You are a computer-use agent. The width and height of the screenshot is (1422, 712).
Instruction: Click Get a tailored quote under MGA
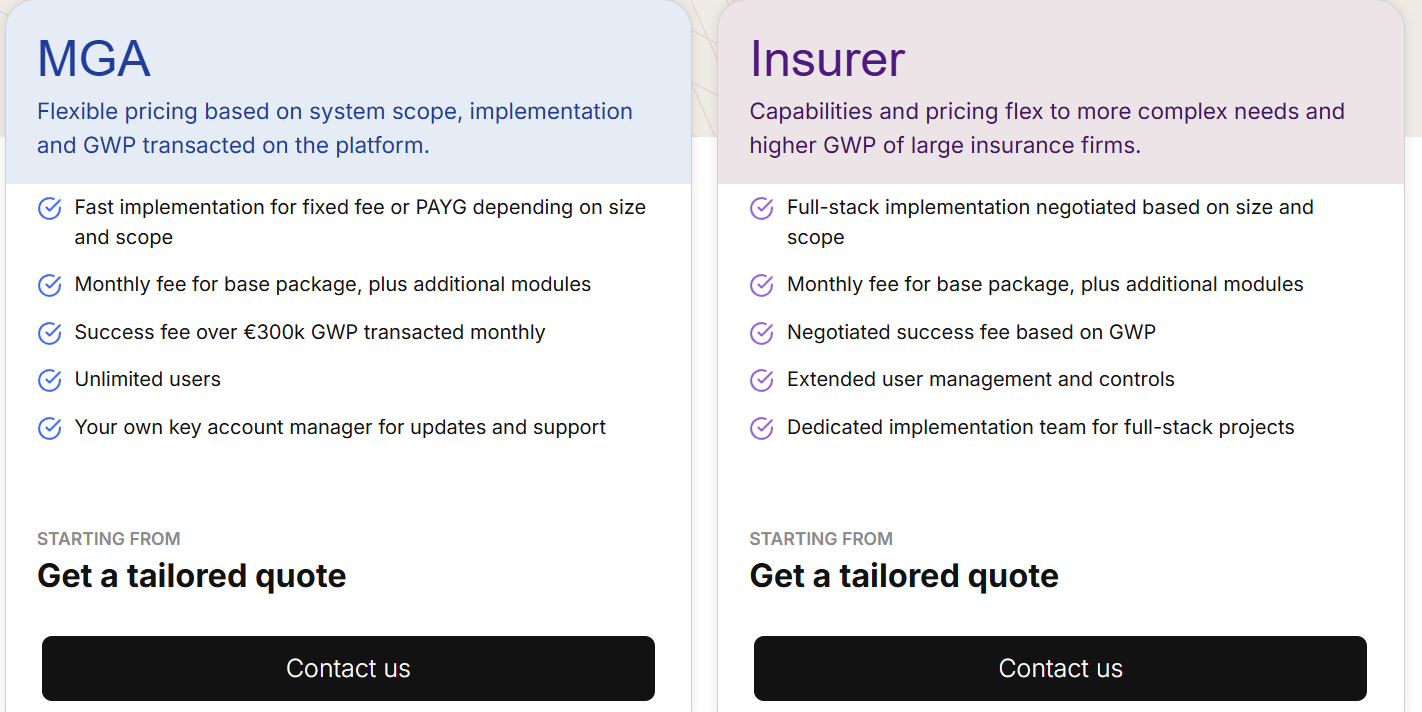click(x=191, y=576)
